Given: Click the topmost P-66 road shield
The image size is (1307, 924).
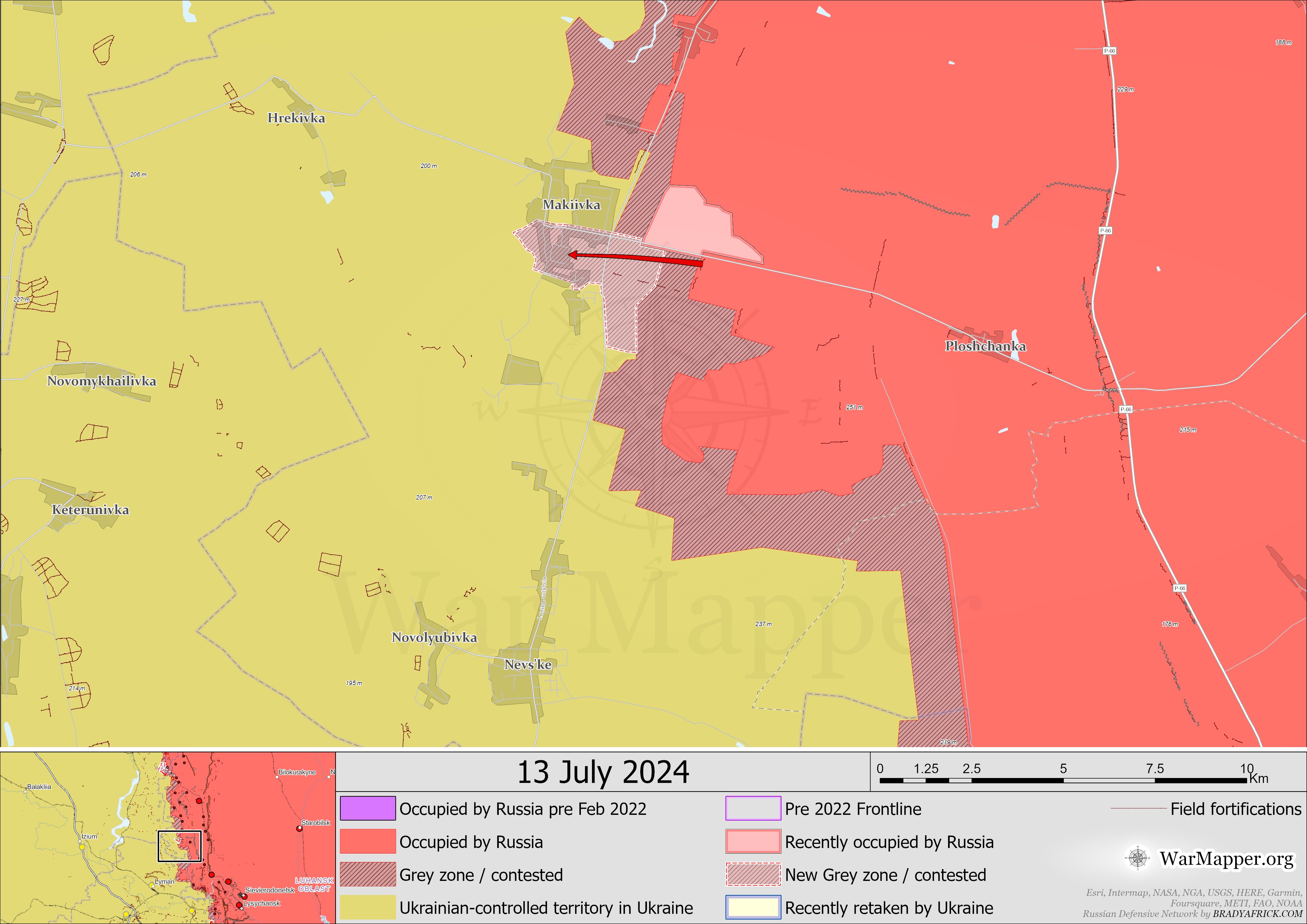Looking at the screenshot, I should tap(1109, 51).
